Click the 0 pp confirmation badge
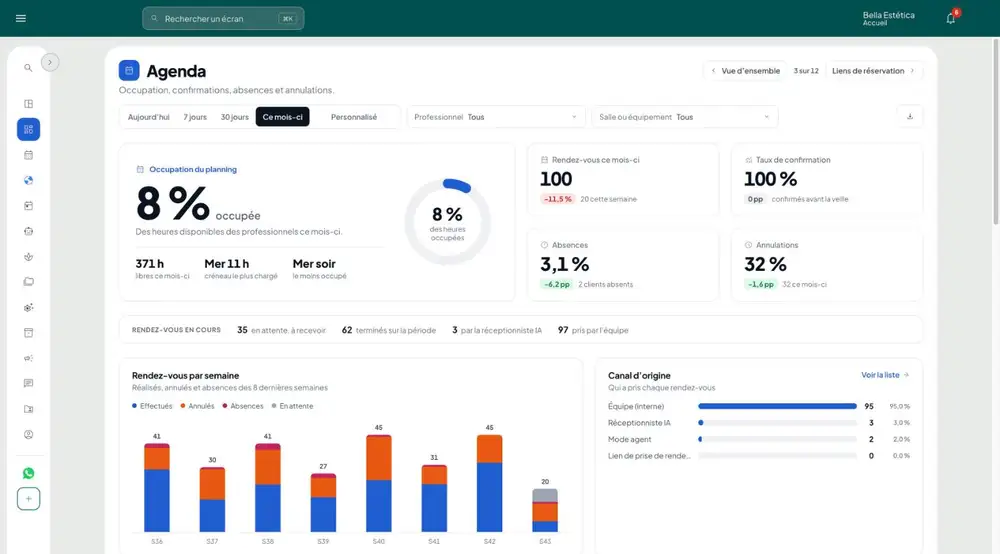 pos(755,199)
